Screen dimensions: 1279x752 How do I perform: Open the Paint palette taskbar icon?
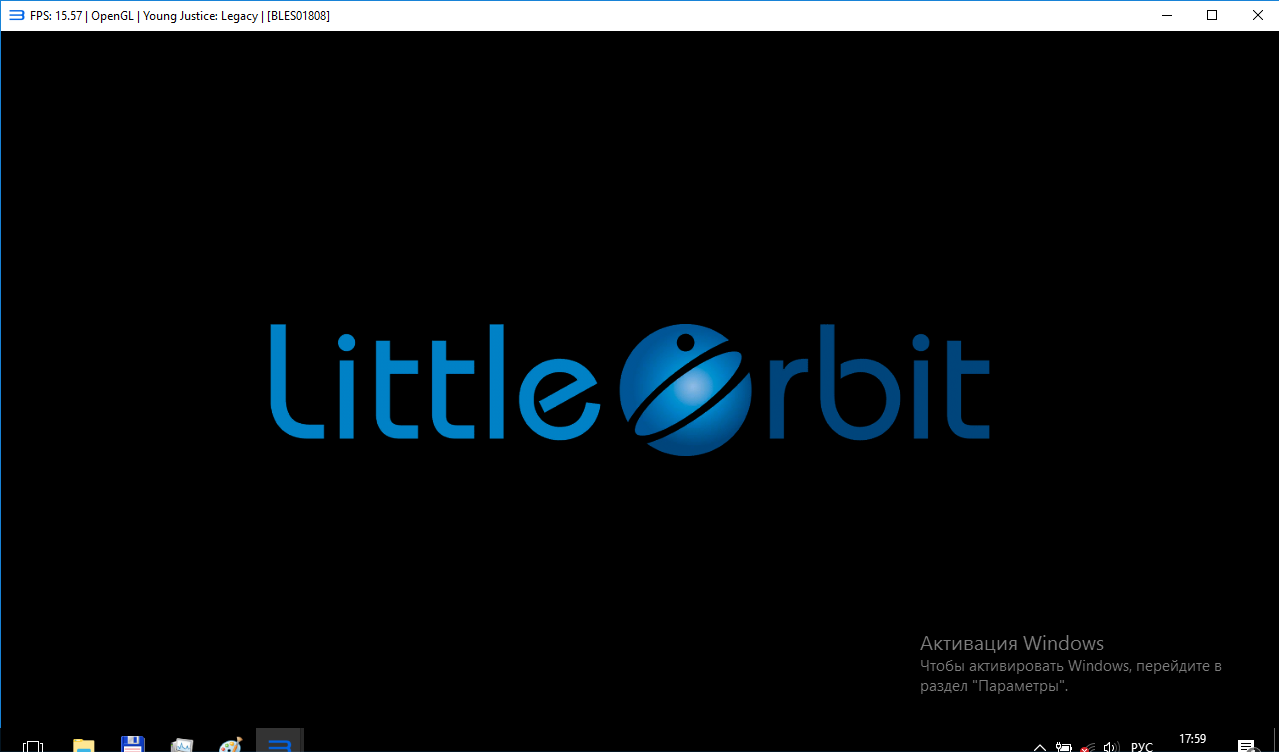tap(230, 745)
